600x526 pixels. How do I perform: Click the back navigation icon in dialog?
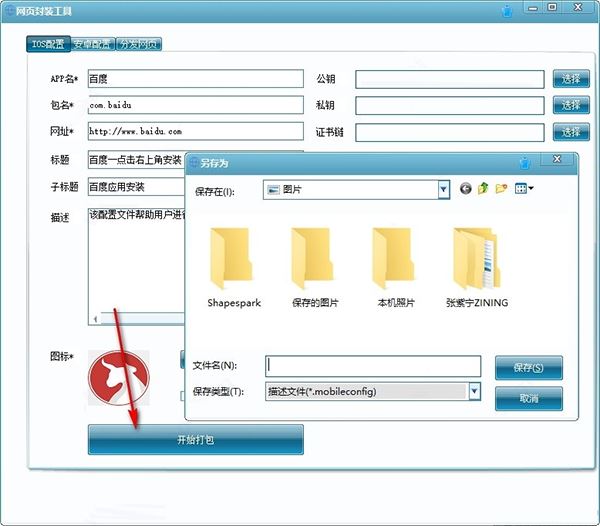tap(465, 189)
